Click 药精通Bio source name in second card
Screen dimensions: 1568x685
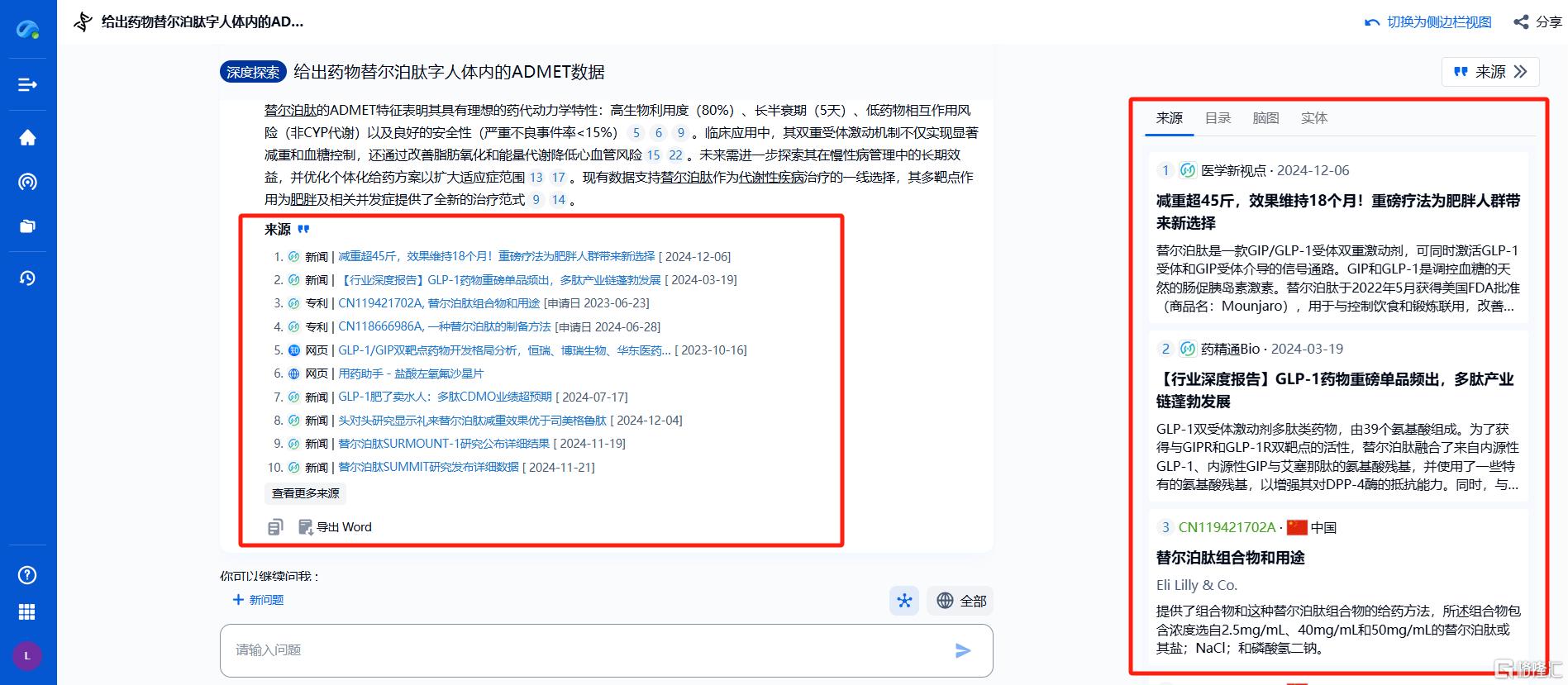[1230, 349]
